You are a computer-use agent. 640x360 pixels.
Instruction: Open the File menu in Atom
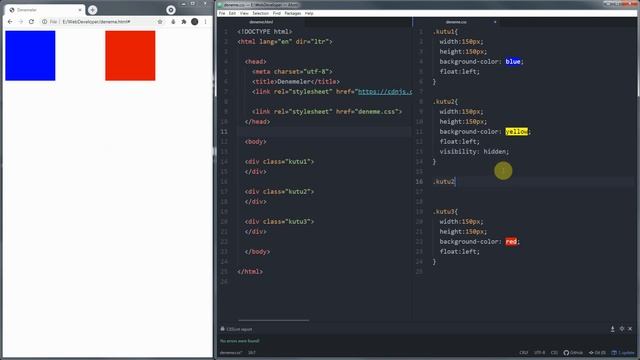tap(222, 13)
